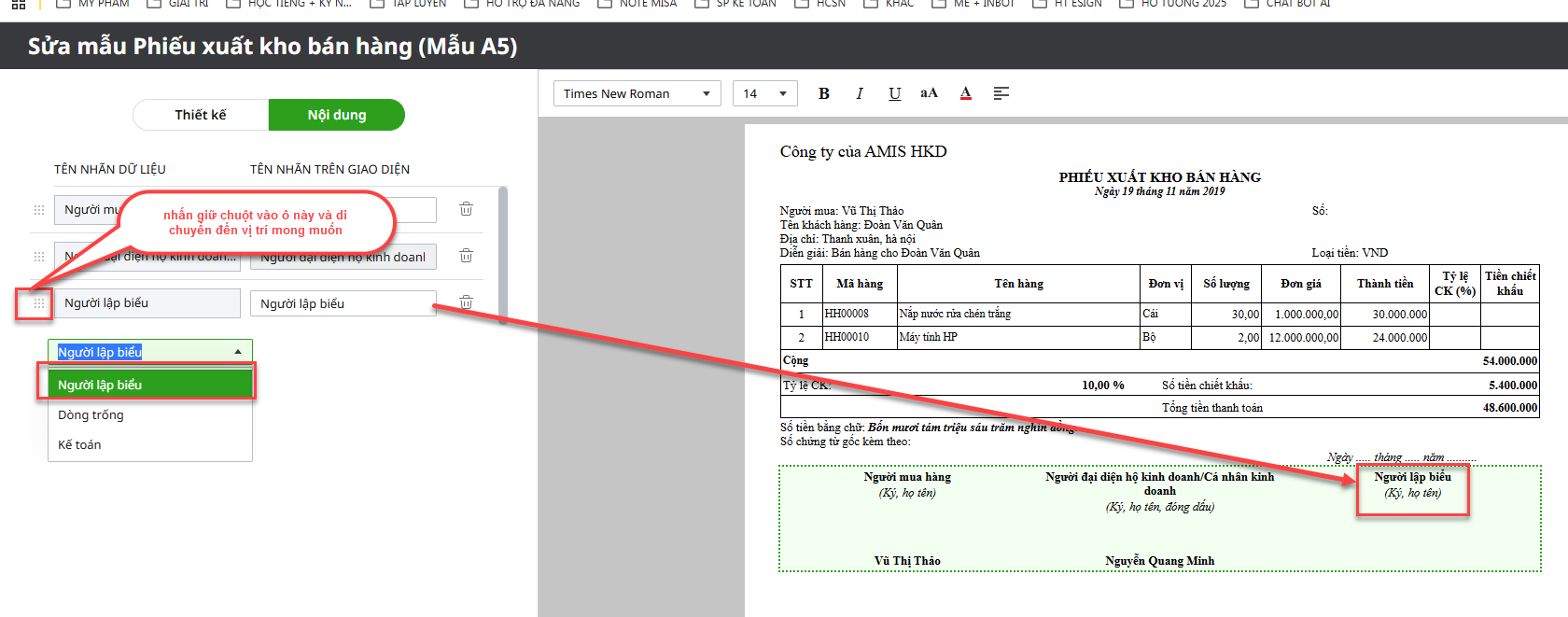Switch to the 'Thiết kế' tab

(201, 115)
